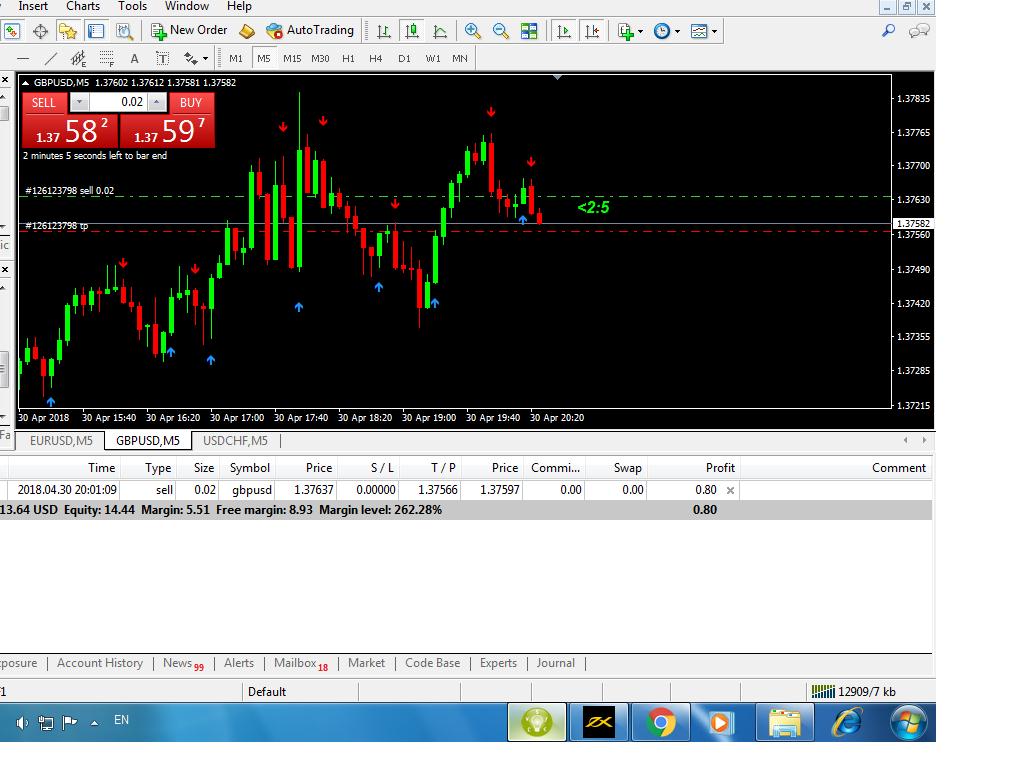1024x768 pixels.
Task: Tile the chart windows
Action: [x=529, y=31]
